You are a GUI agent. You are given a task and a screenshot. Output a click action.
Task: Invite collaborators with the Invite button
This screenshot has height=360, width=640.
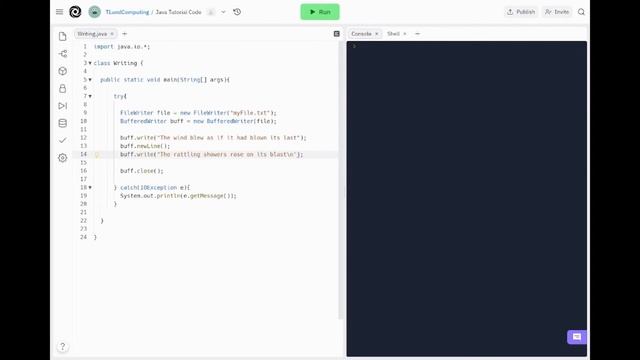tap(557, 12)
